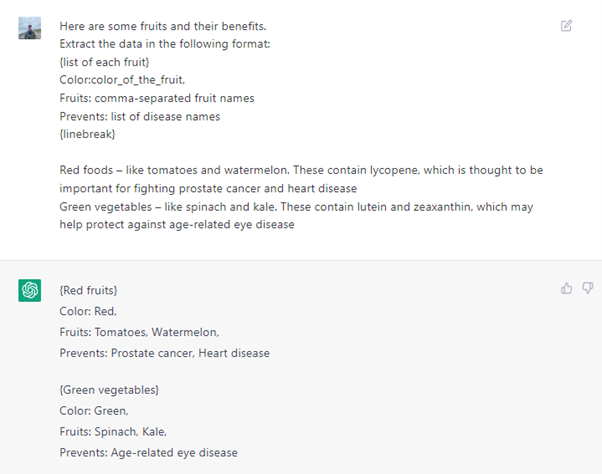Click the edit message pencil icon
Screen dimensions: 602x474
point(566,26)
